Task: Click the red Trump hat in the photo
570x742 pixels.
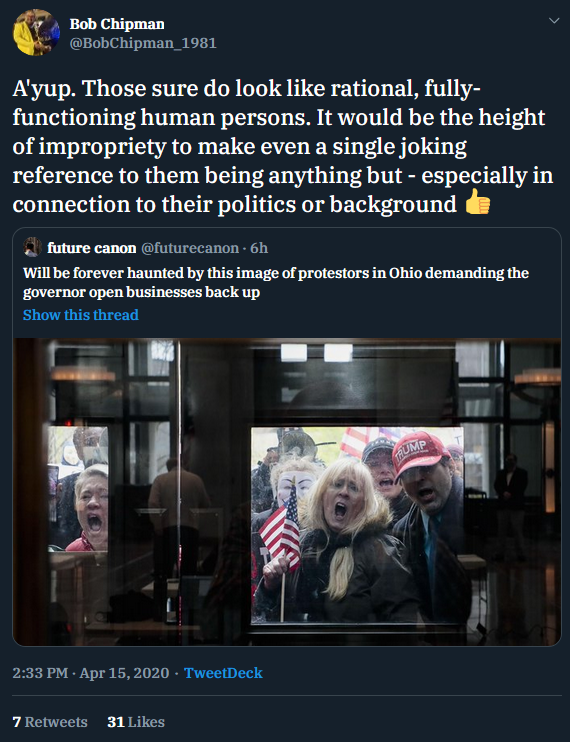Action: click(x=419, y=452)
